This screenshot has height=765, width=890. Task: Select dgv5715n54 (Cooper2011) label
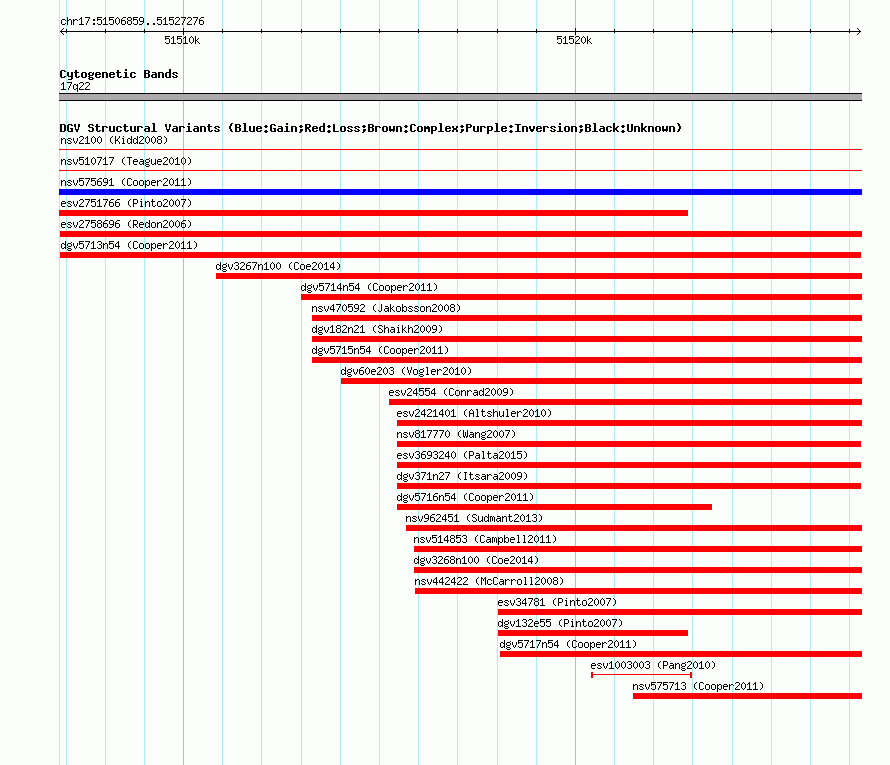[380, 350]
